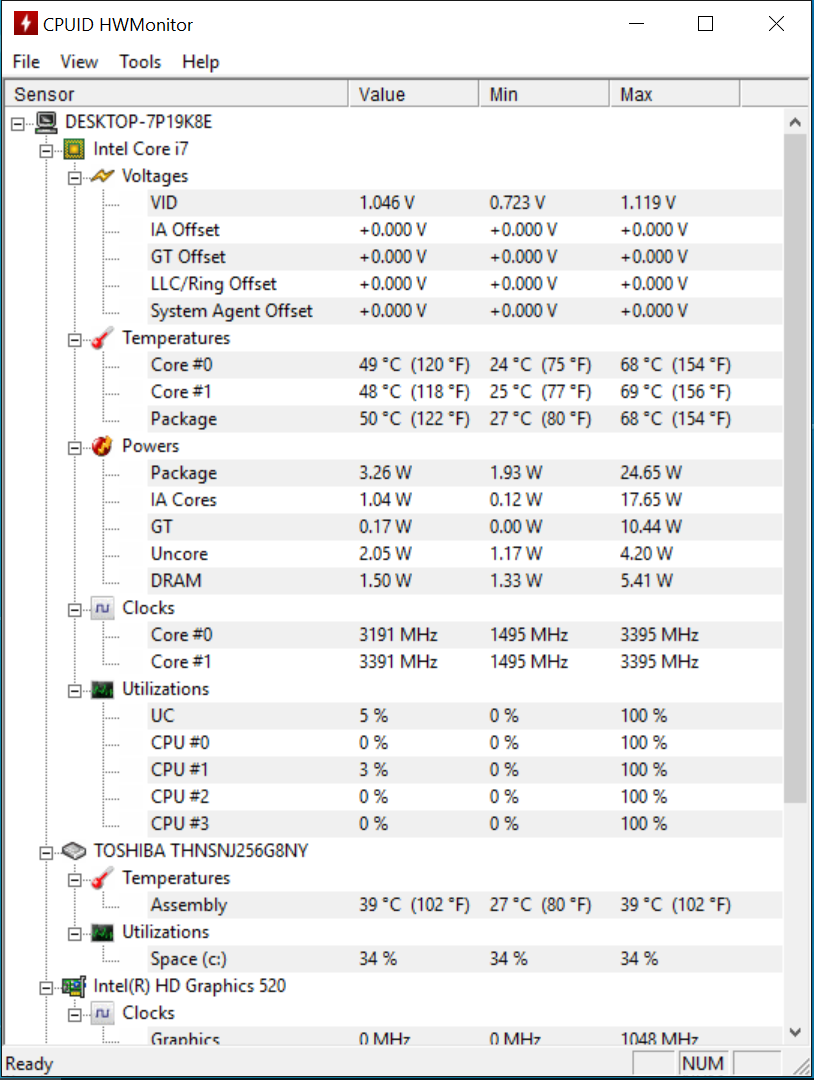Select the Core #1 temperature row
The height and width of the screenshot is (1080, 814).
click(466, 392)
